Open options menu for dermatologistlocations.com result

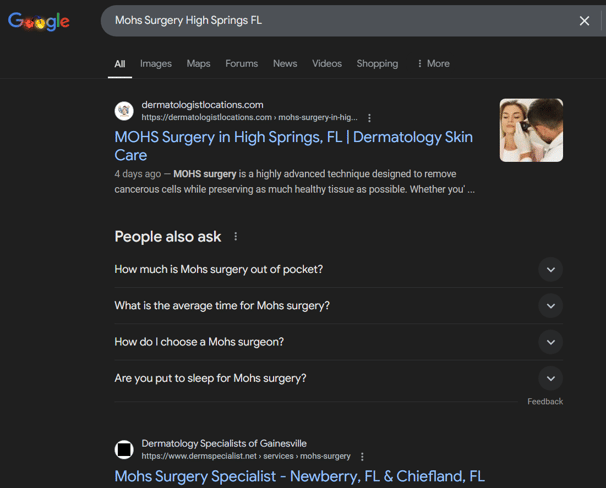click(x=369, y=118)
